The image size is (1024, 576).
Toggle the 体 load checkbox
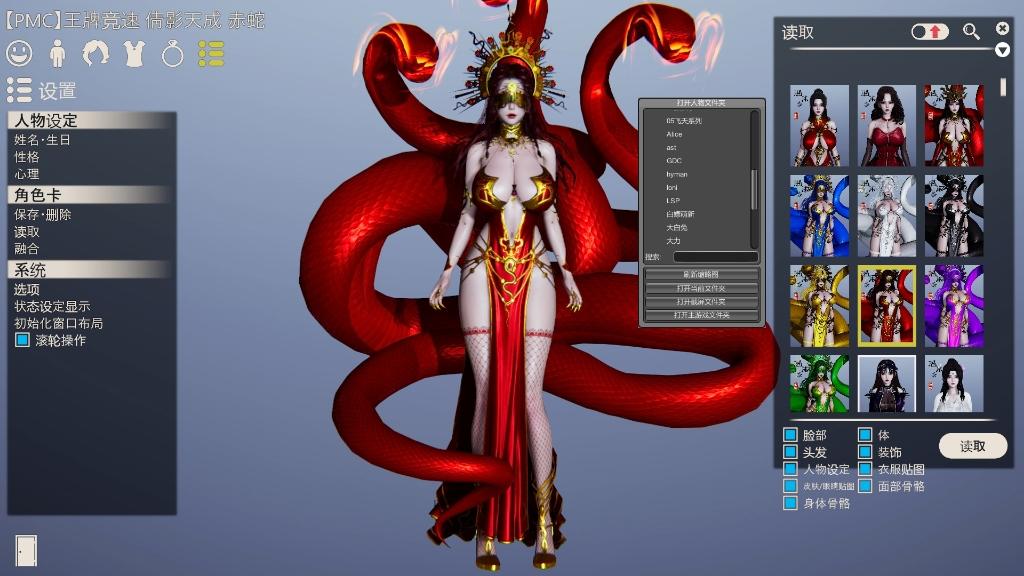coord(865,435)
